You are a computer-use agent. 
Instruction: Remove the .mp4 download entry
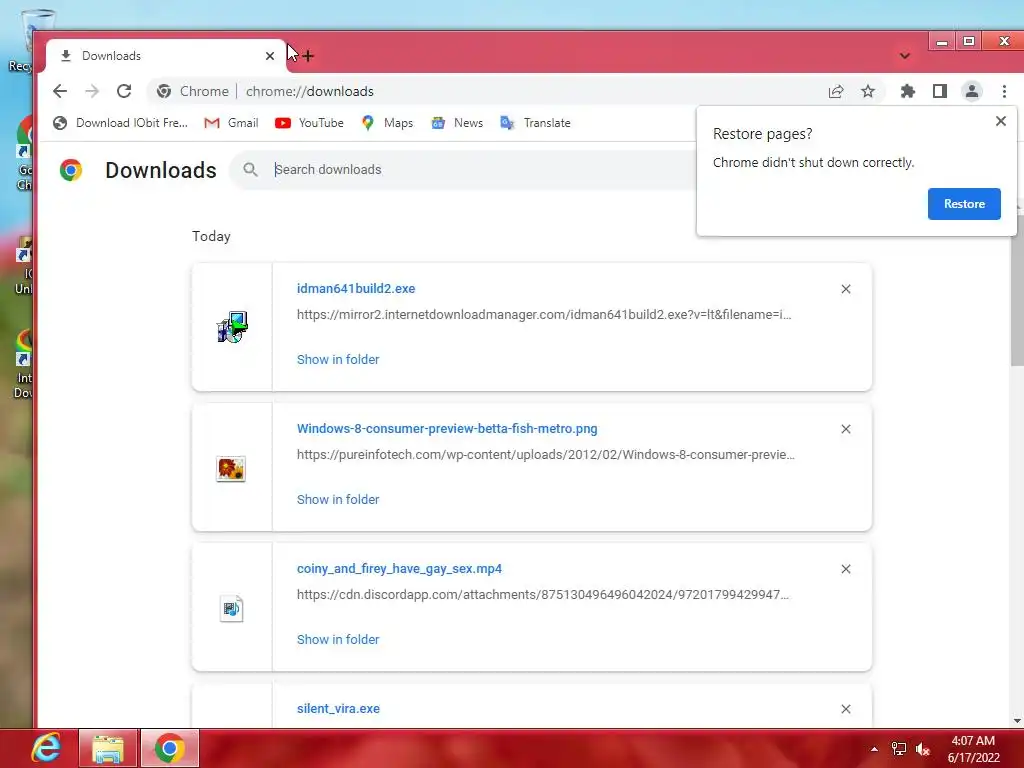click(x=846, y=569)
